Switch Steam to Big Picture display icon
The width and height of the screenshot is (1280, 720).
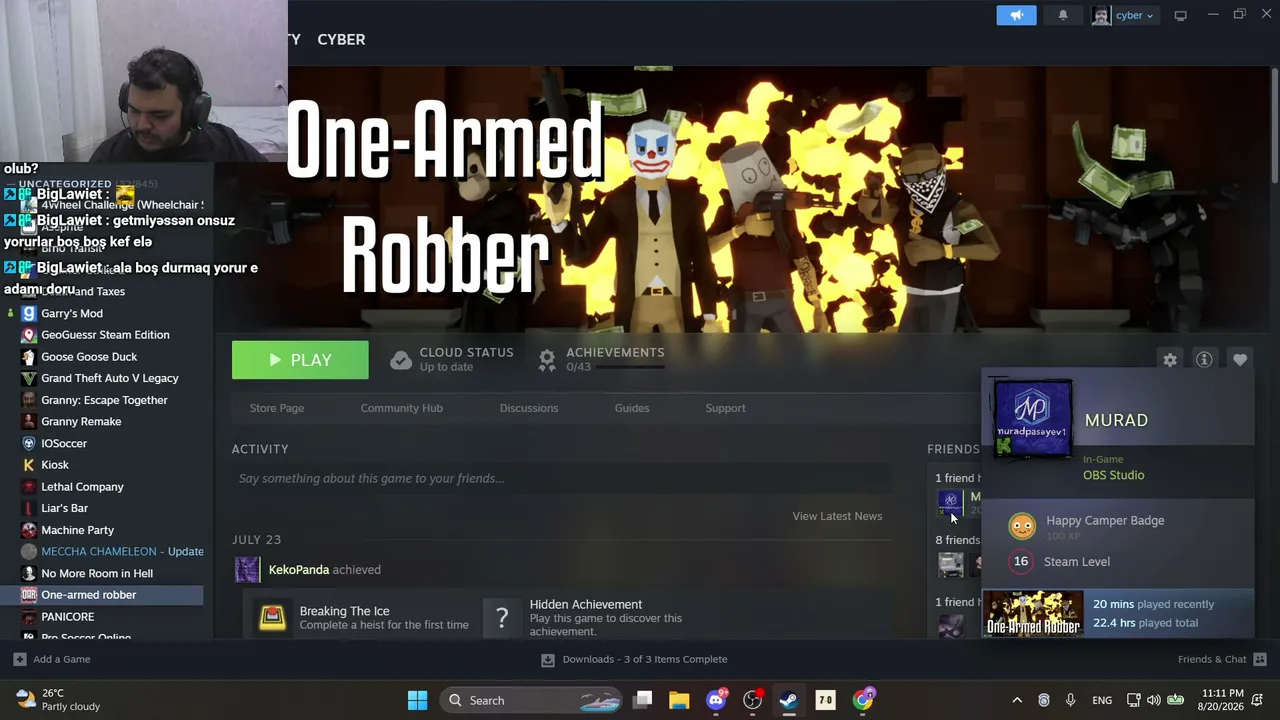(x=1181, y=15)
